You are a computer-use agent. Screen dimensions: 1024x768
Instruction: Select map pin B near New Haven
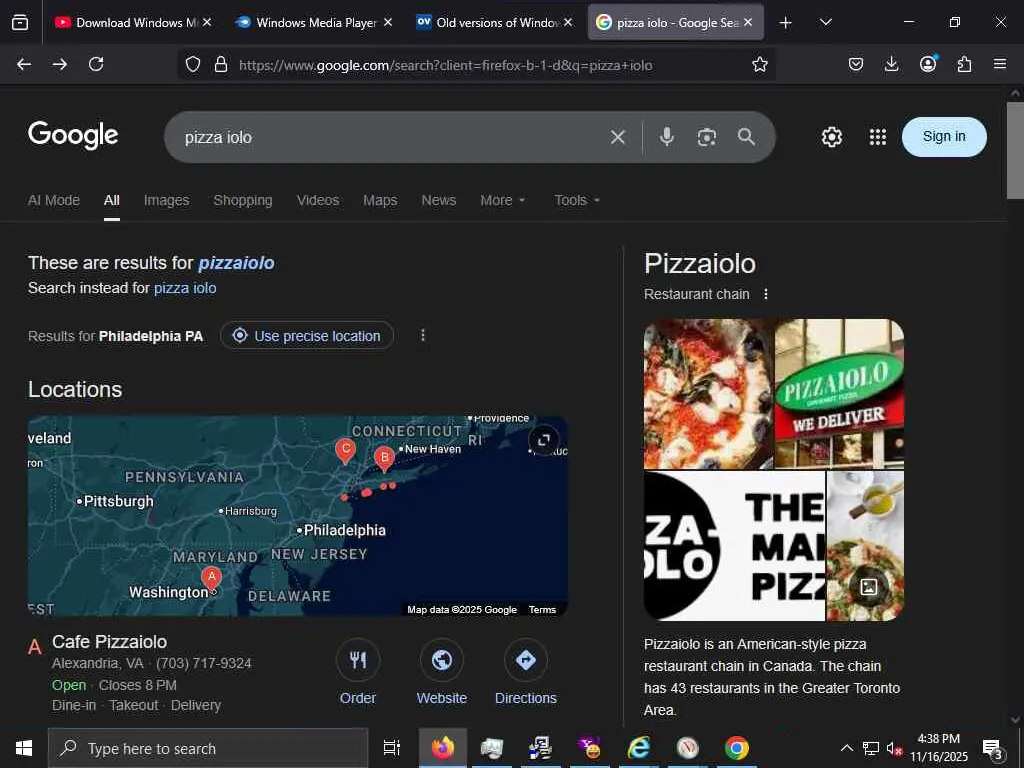click(x=385, y=458)
